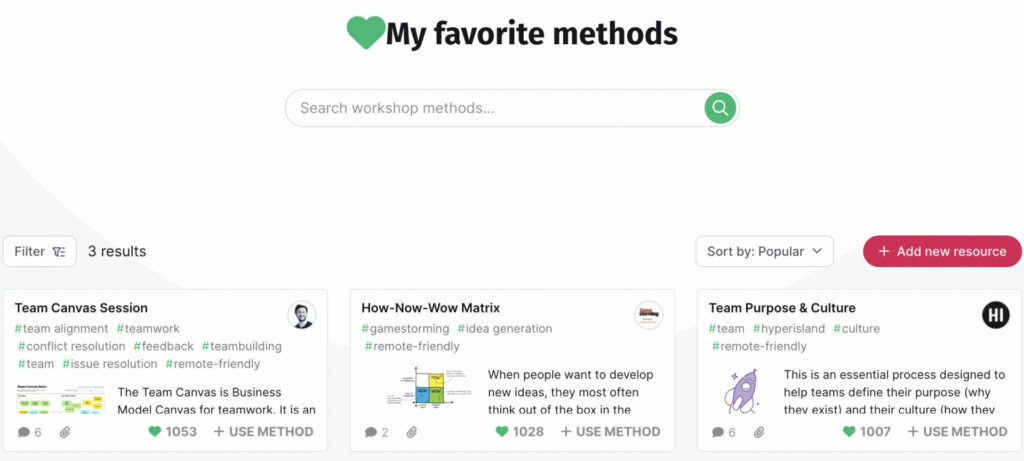Screen dimensions: 1024x461
Task: Click the Hyper Island HI avatar icon
Action: pyautogui.click(x=995, y=315)
